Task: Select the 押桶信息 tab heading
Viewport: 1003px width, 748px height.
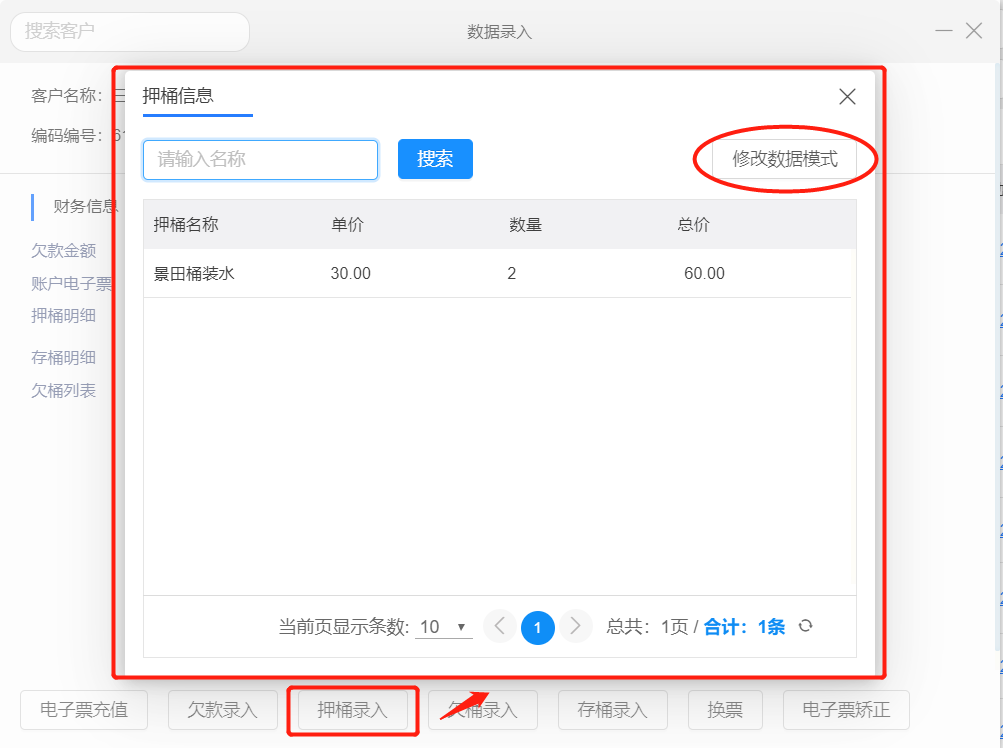Action: pos(178,96)
